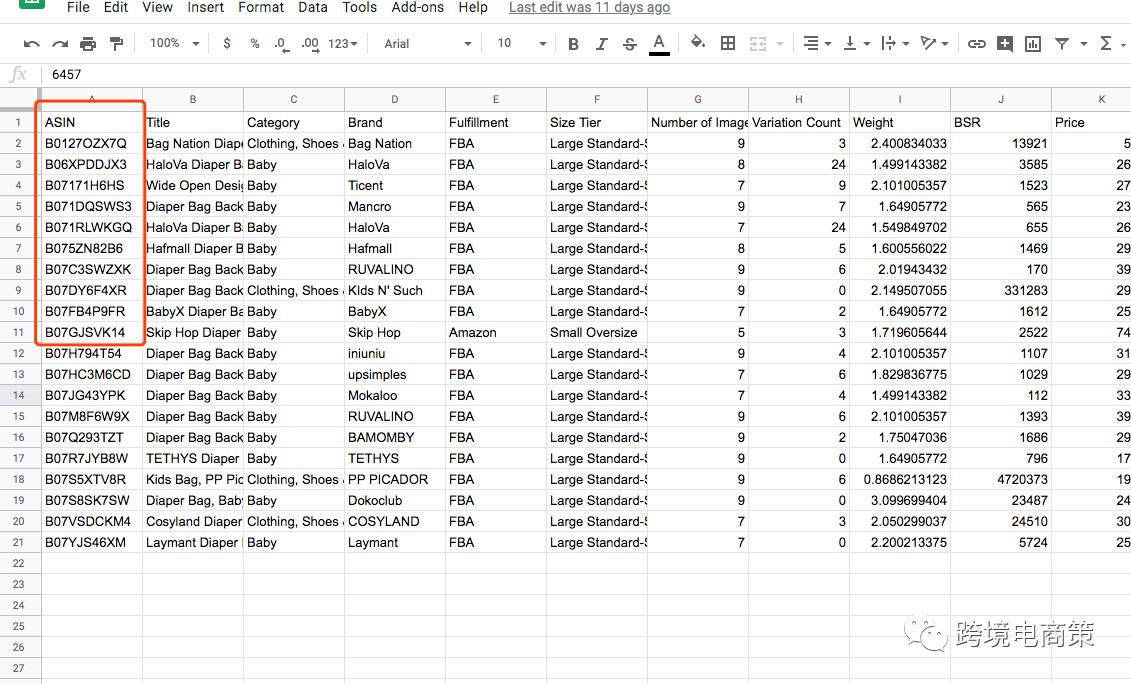Add a comment with the comment icon
Image resolution: width=1131 pixels, height=684 pixels.
point(1004,44)
